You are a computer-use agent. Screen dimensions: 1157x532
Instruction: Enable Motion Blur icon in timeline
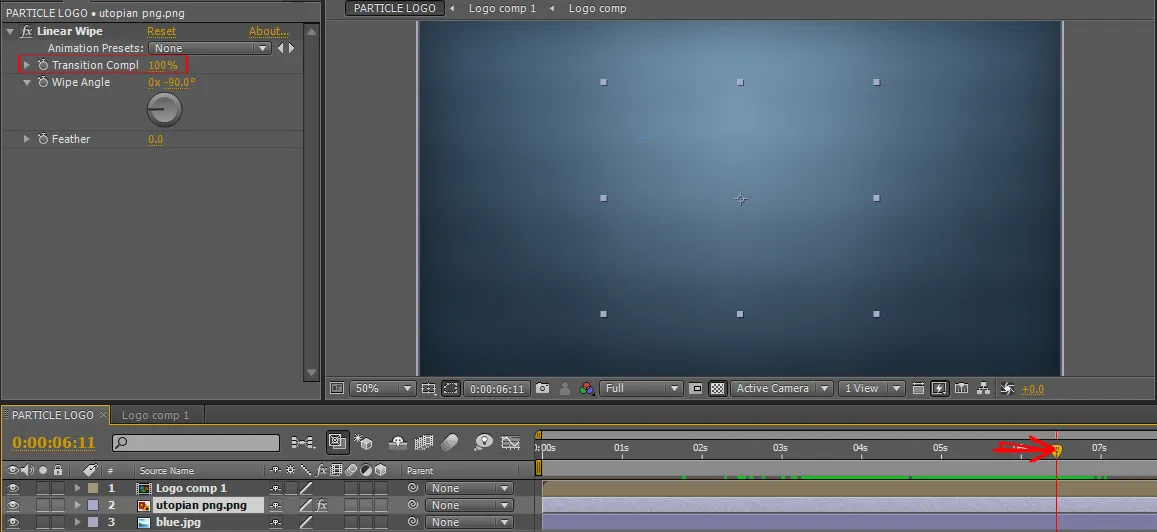(x=449, y=442)
